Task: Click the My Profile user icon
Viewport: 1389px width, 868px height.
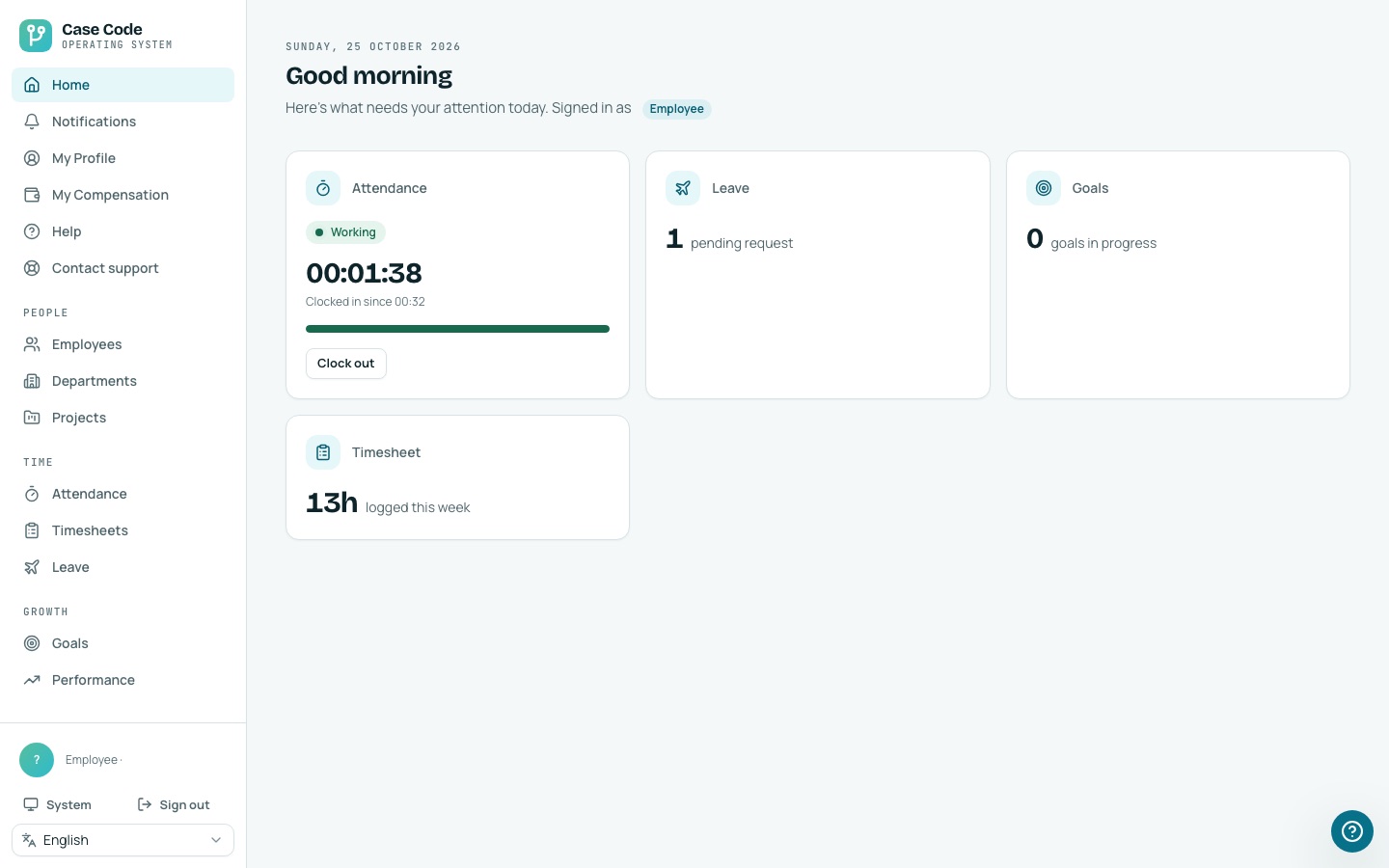Action: (x=32, y=158)
